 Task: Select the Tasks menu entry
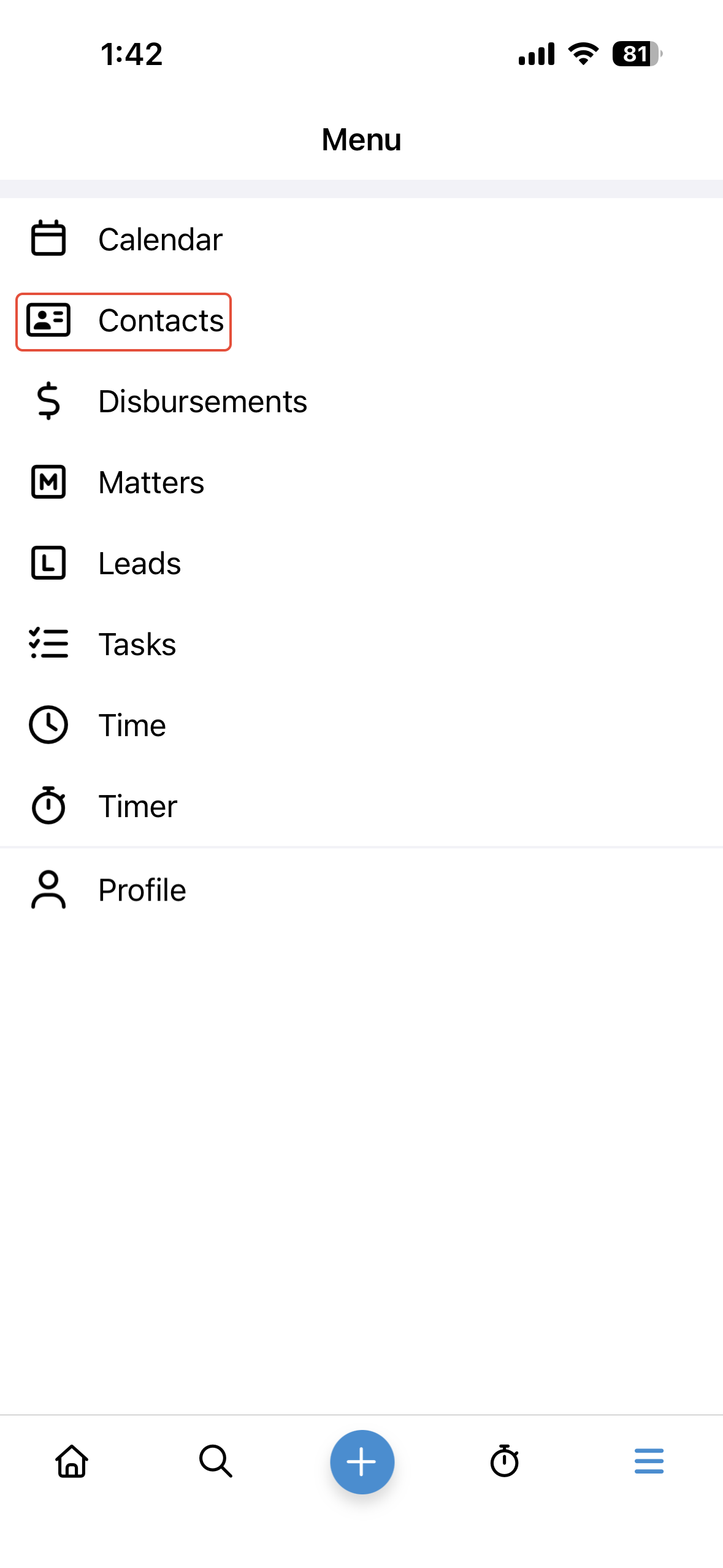[137, 645]
